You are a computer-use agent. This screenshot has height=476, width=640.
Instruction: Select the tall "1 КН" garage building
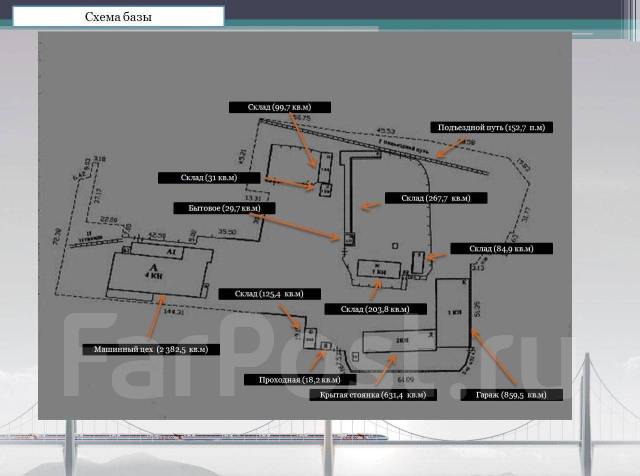click(453, 312)
